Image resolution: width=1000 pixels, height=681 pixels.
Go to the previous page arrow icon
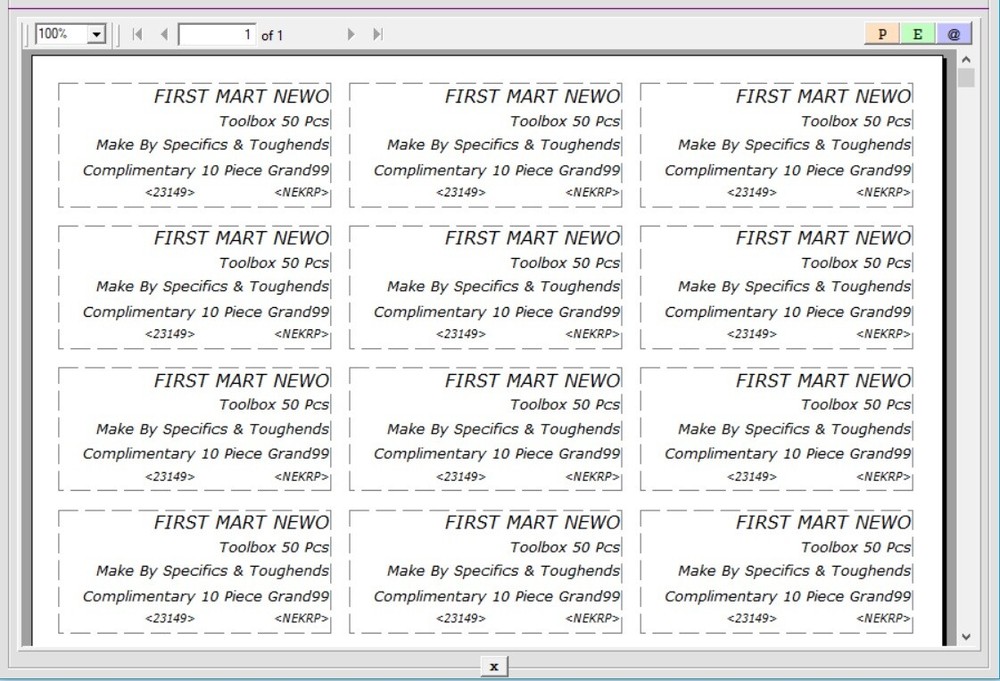(x=163, y=33)
